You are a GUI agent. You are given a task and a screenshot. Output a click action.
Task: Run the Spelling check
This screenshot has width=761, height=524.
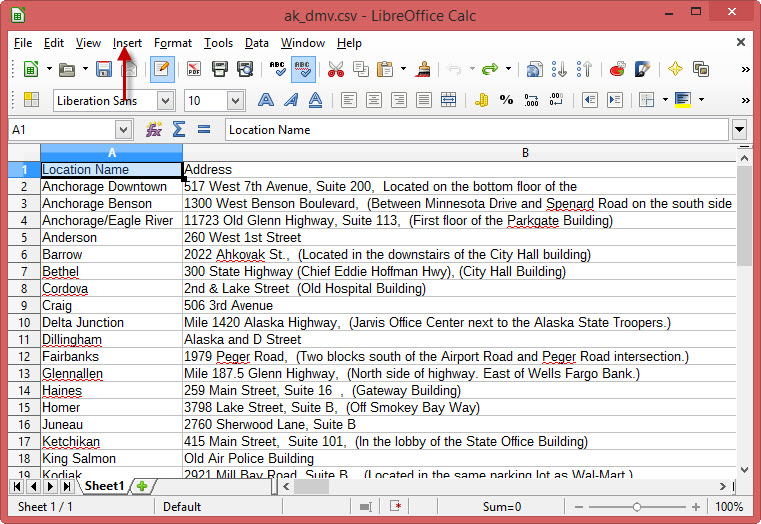click(278, 69)
